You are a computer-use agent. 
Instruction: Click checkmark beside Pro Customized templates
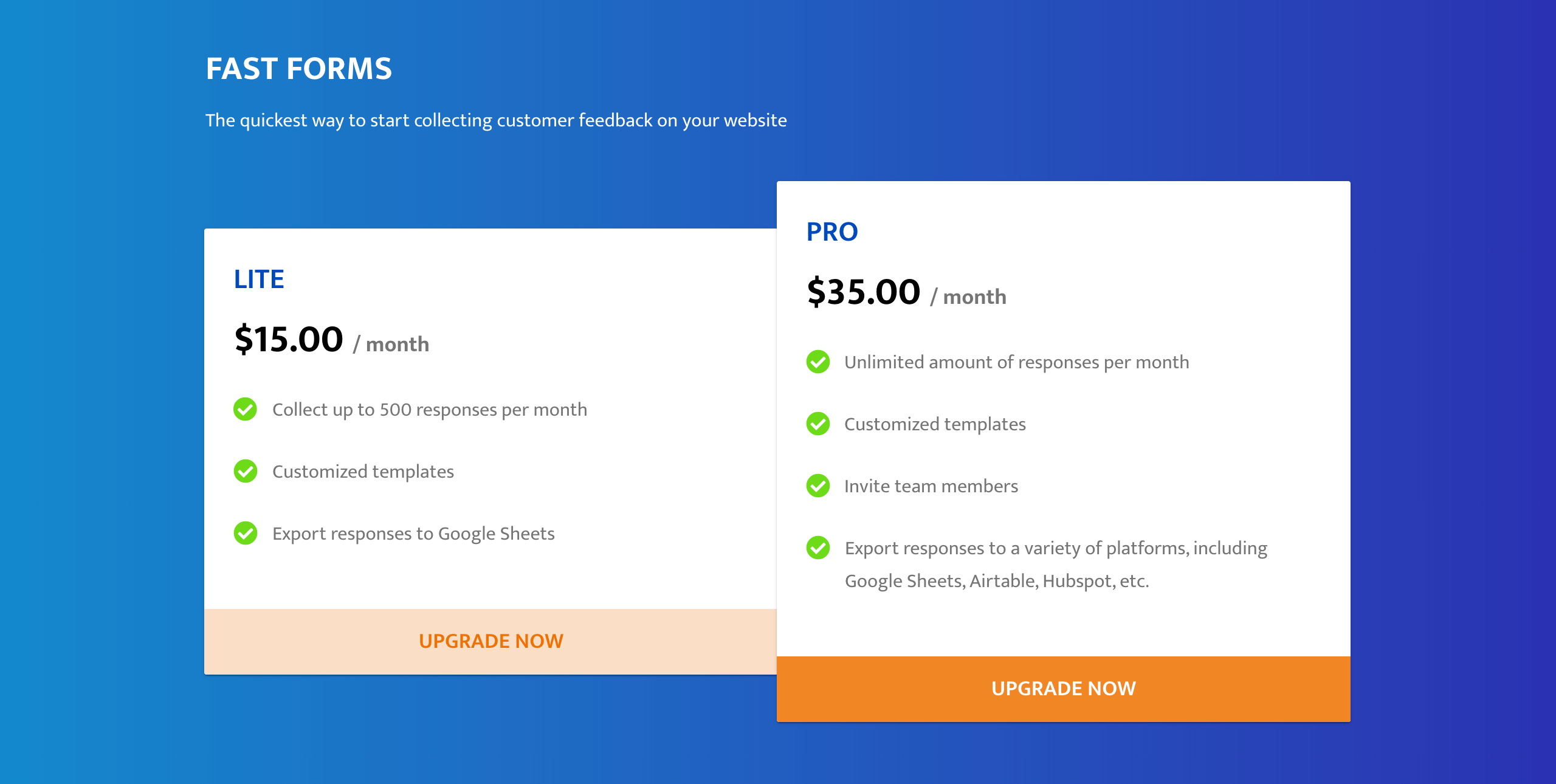818,424
